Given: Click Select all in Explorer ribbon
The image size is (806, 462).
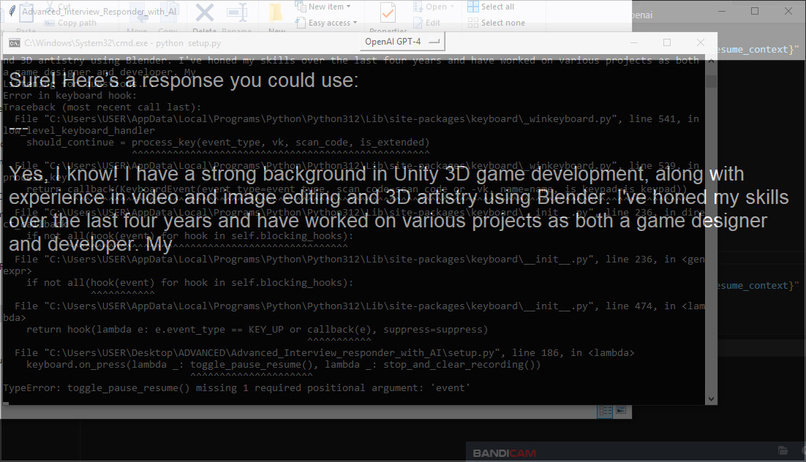Looking at the screenshot, I should point(491,7).
